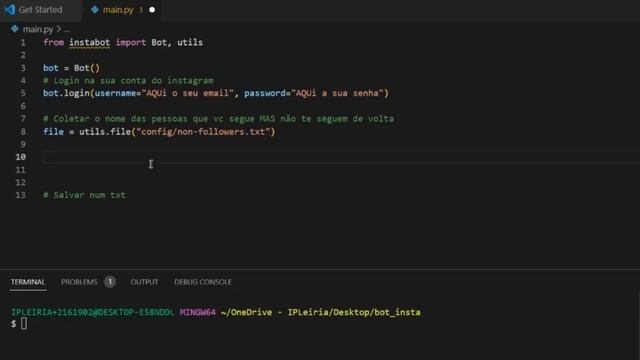Click main.py in the breadcrumb path
640x360 pixels.
click(38, 29)
